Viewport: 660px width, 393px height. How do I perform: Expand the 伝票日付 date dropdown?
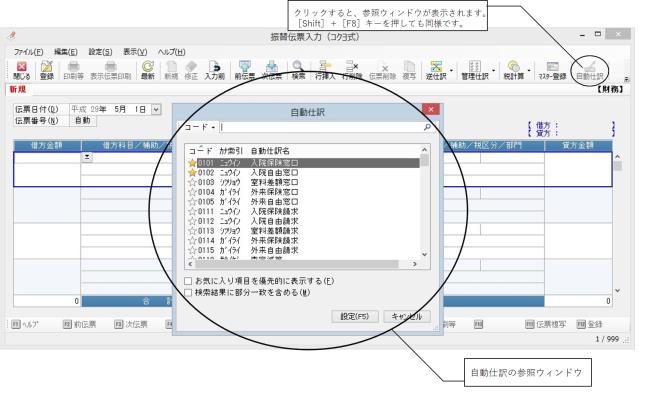click(156, 109)
